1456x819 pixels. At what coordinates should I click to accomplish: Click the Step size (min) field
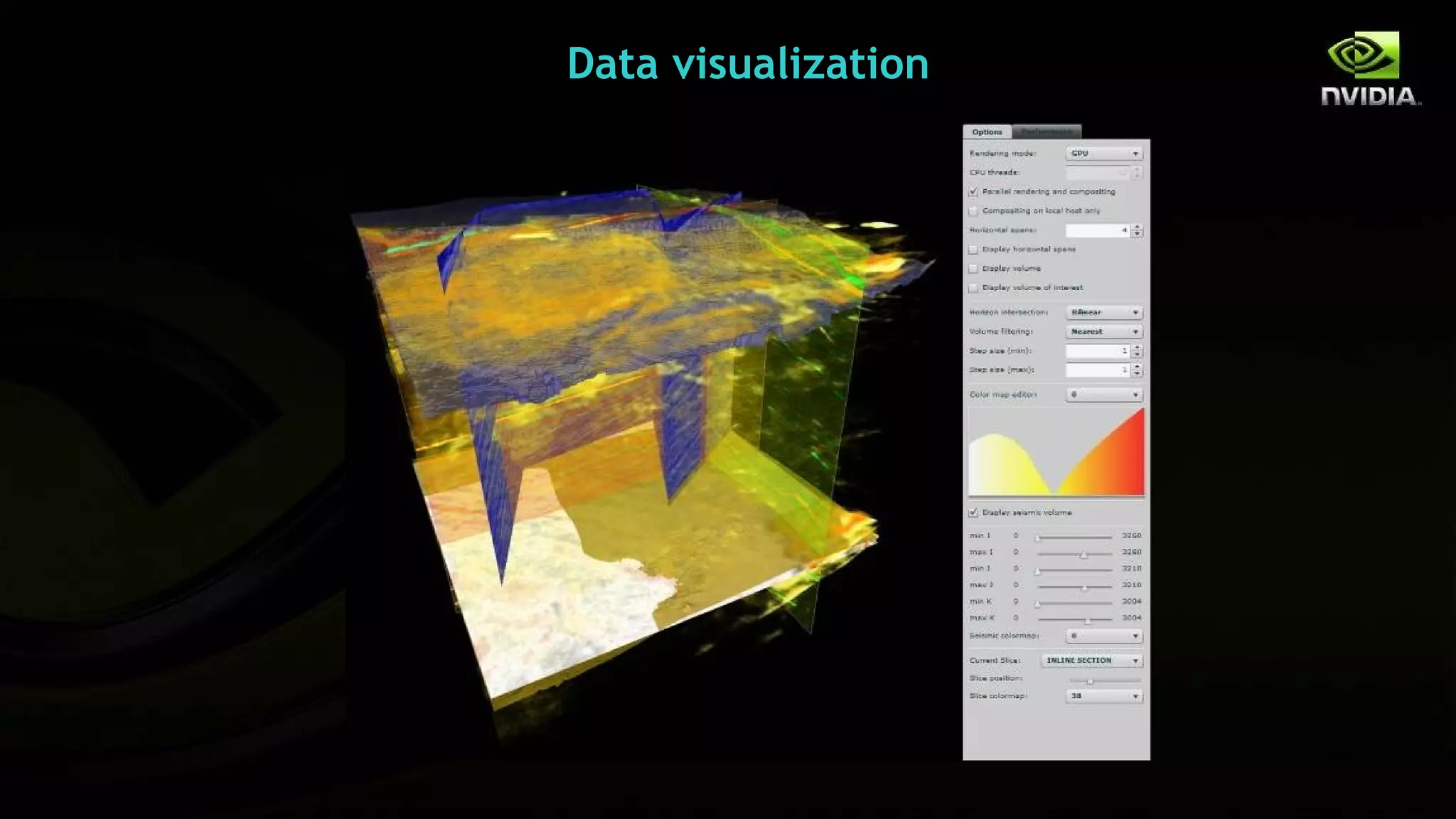1098,350
